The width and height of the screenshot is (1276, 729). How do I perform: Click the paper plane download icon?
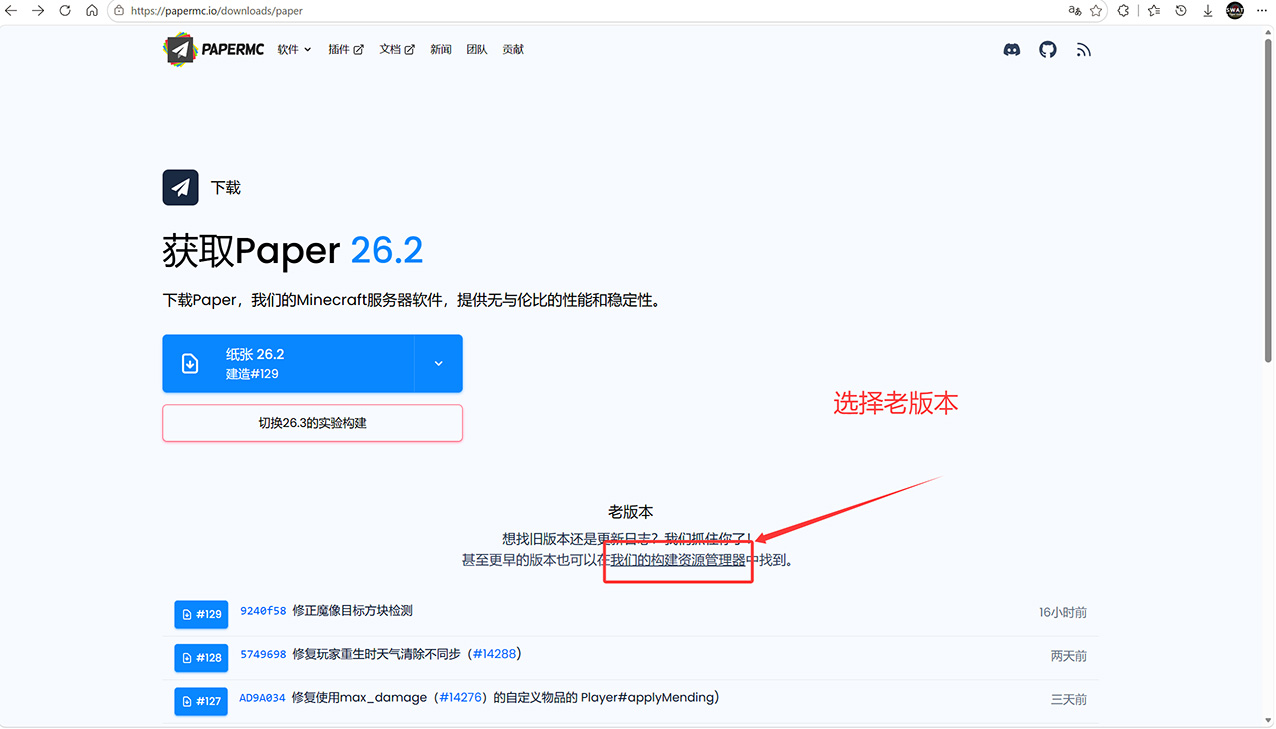(180, 187)
